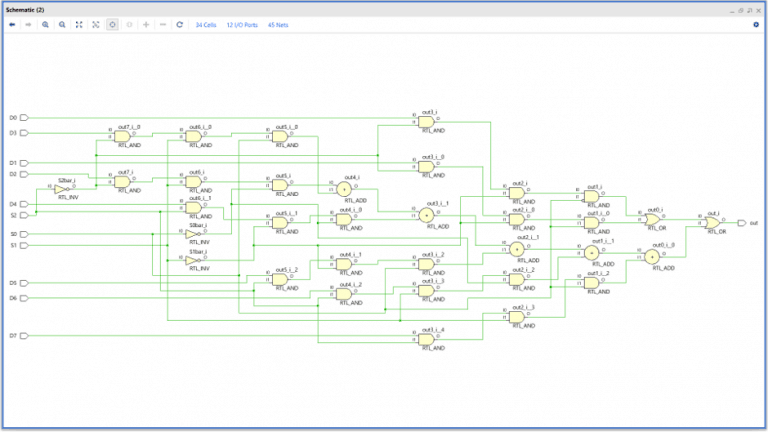Select input port S0
This screenshot has height=432, width=768.
pos(24,234)
